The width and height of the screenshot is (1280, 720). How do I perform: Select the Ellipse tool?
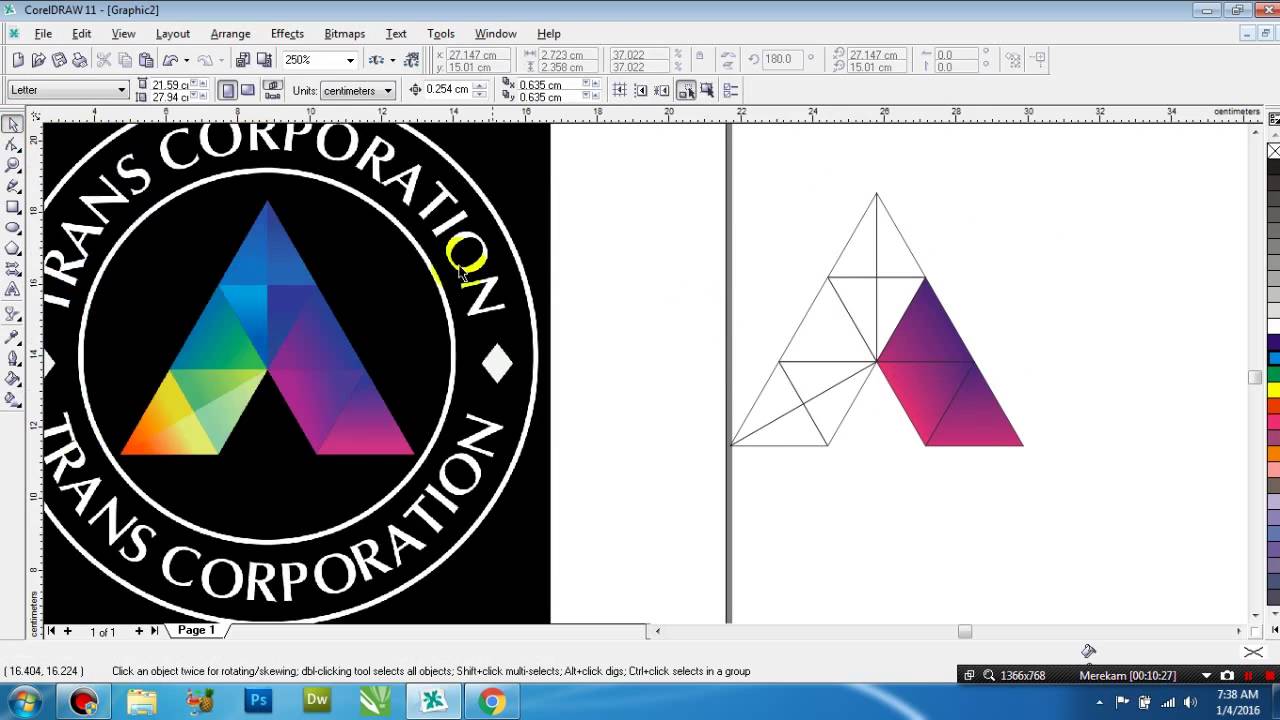(13, 228)
